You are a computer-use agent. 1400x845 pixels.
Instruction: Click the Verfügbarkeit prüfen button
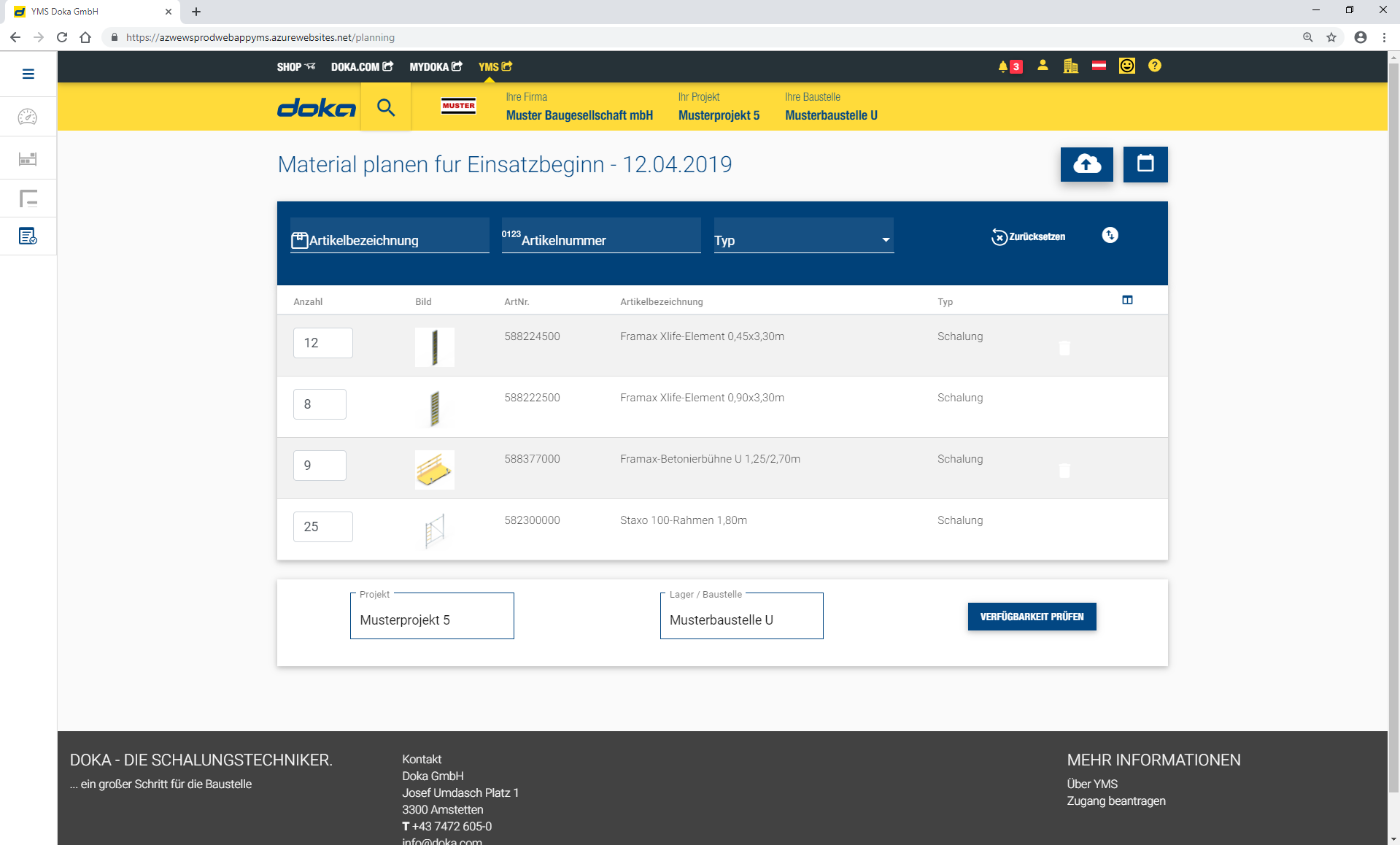coord(1032,617)
